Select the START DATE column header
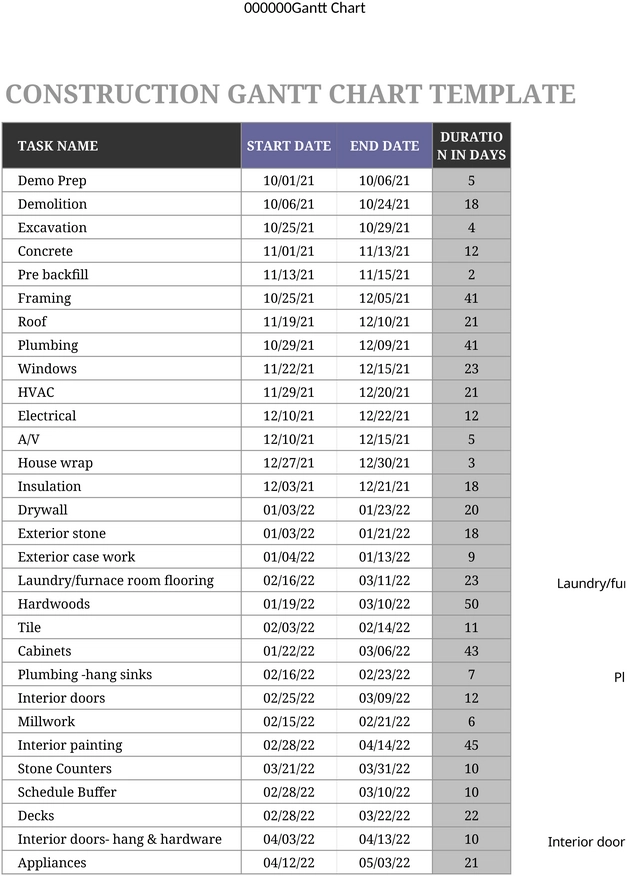627x876 pixels. pyautogui.click(x=289, y=146)
